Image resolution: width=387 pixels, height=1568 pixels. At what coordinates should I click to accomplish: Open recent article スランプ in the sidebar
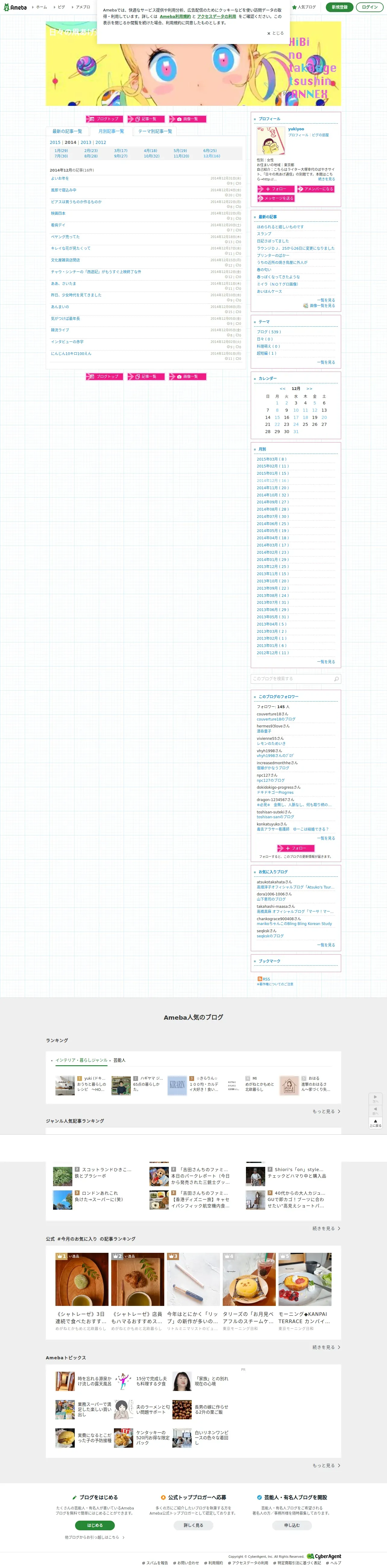(x=264, y=234)
